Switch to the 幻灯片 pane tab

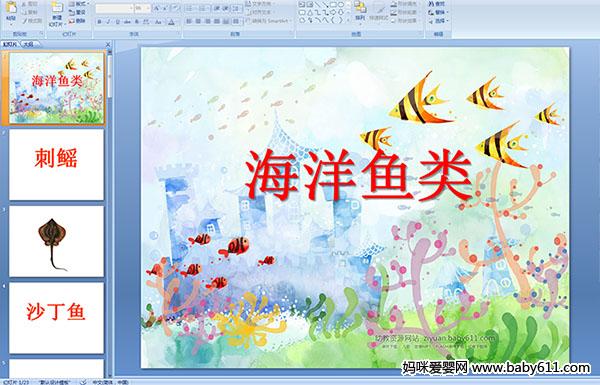coord(10,44)
